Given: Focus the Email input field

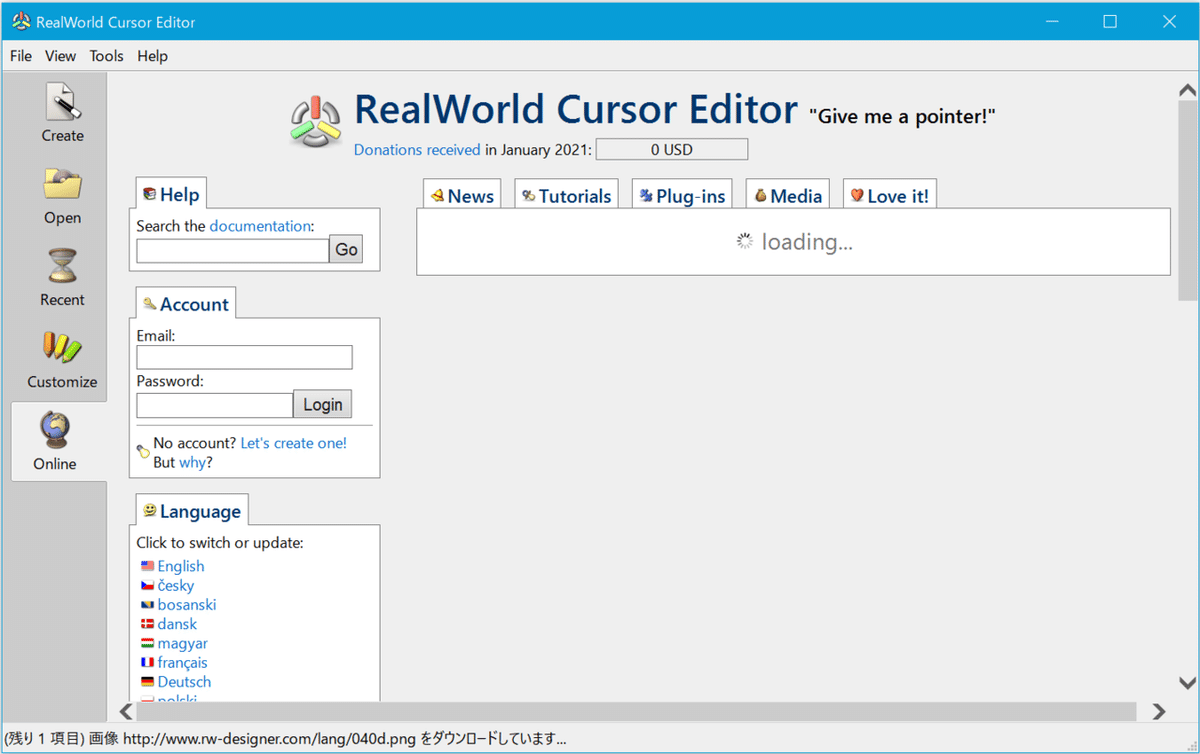Looking at the screenshot, I should coord(244,357).
